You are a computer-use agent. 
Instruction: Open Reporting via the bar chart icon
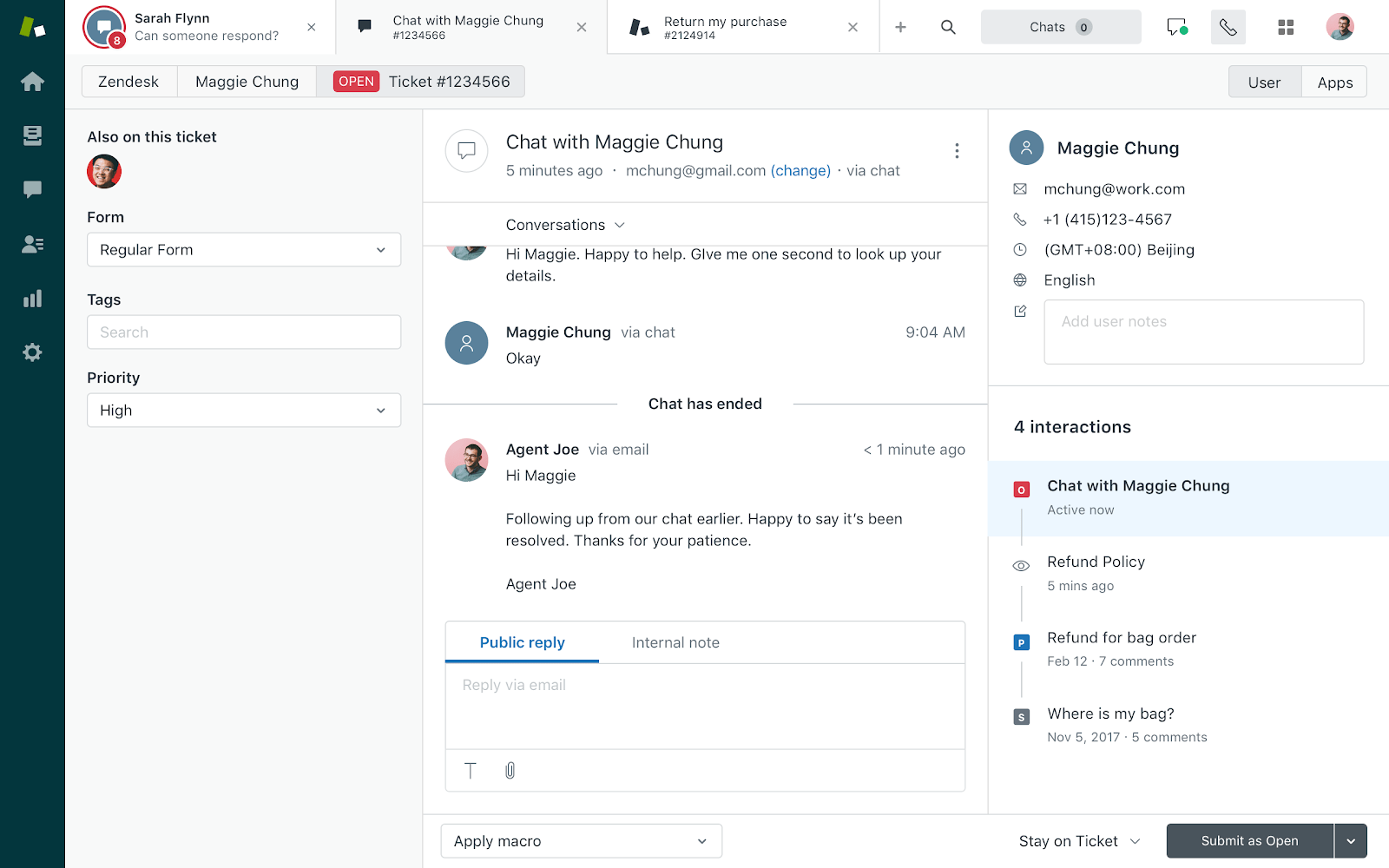[32, 298]
